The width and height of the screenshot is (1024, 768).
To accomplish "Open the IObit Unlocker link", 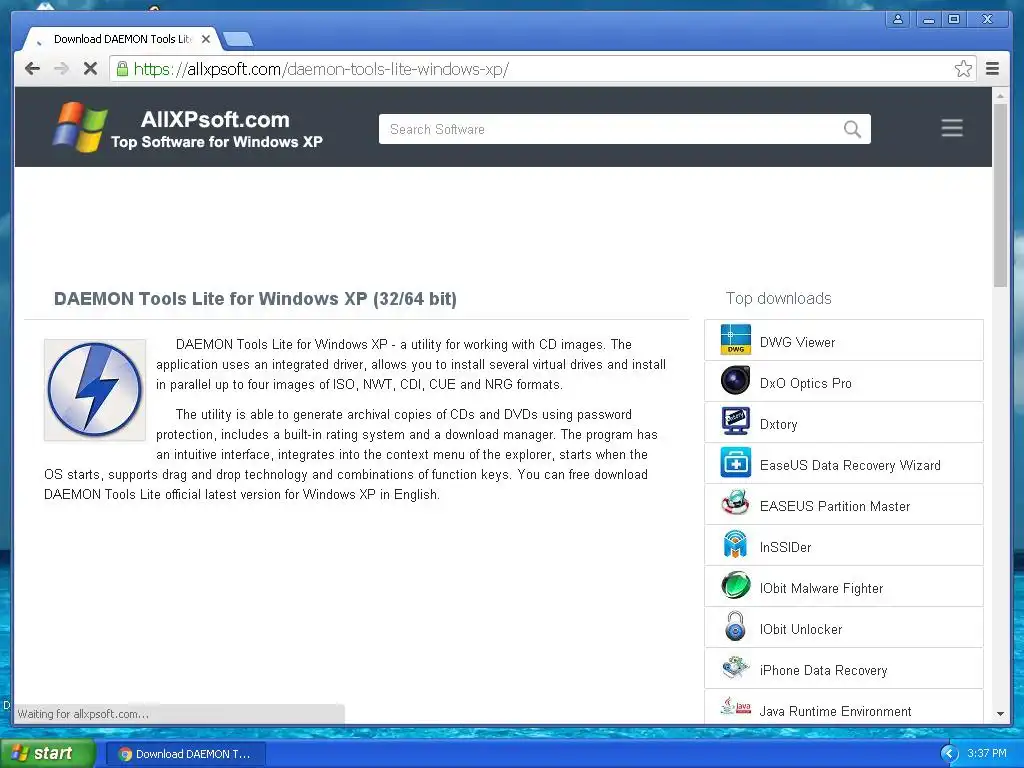I will point(801,630).
